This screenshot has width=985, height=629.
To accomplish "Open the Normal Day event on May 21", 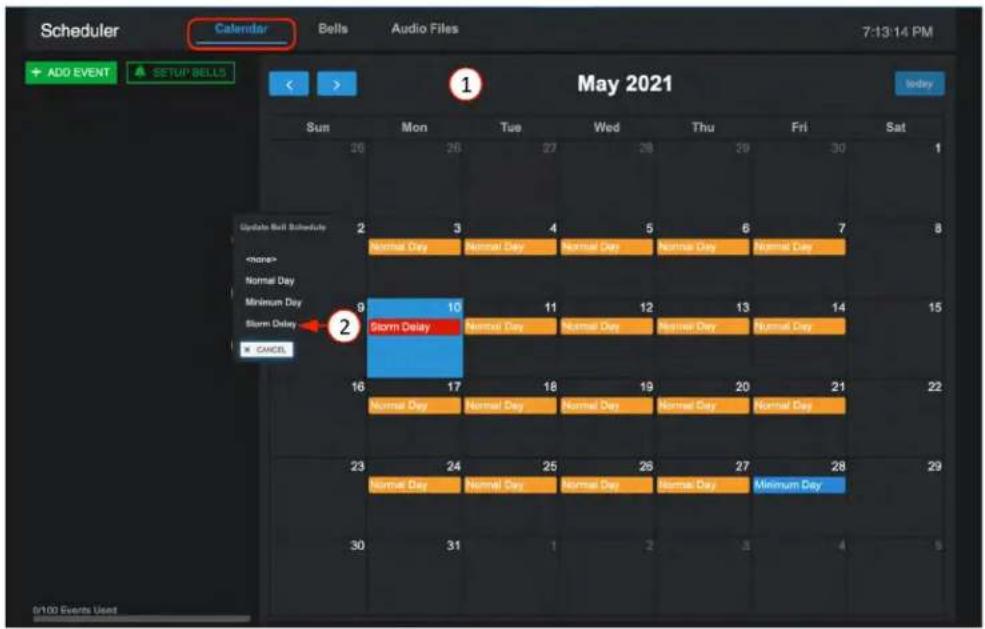I will point(799,406).
